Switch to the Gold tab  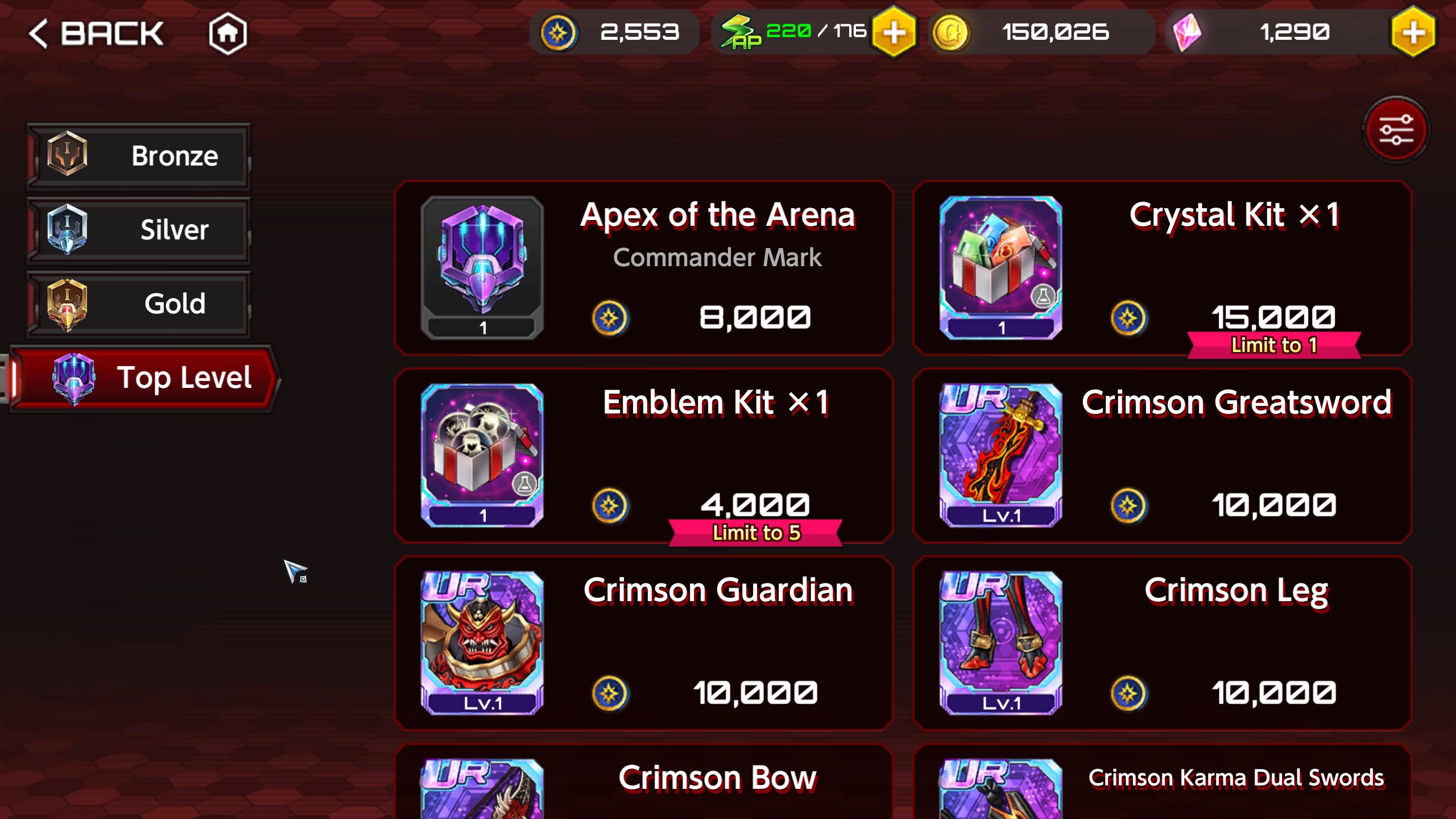tap(138, 304)
